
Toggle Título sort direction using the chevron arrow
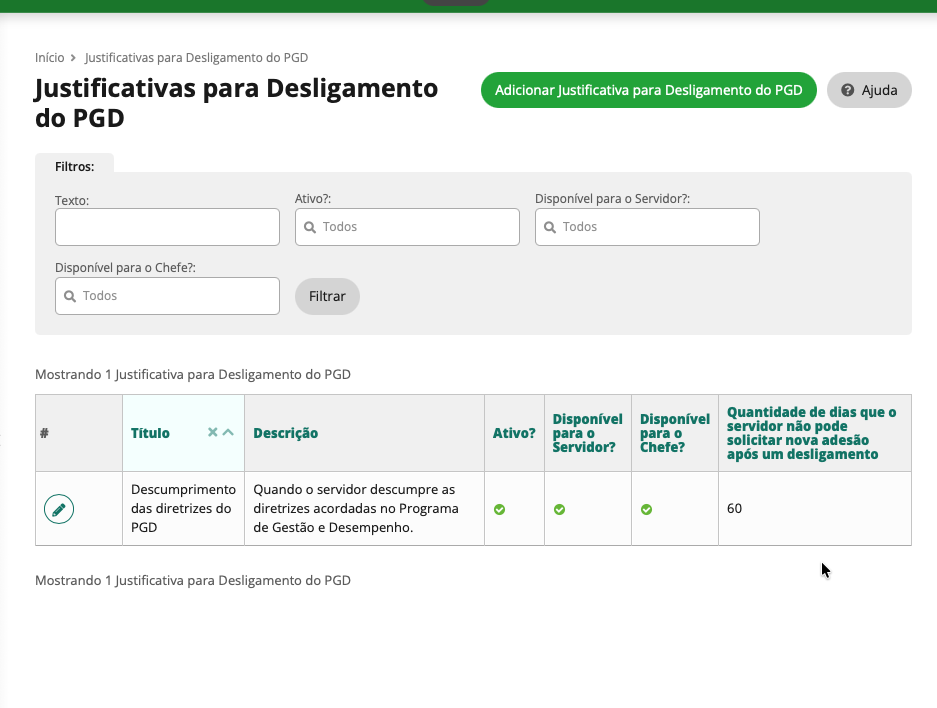click(x=228, y=433)
